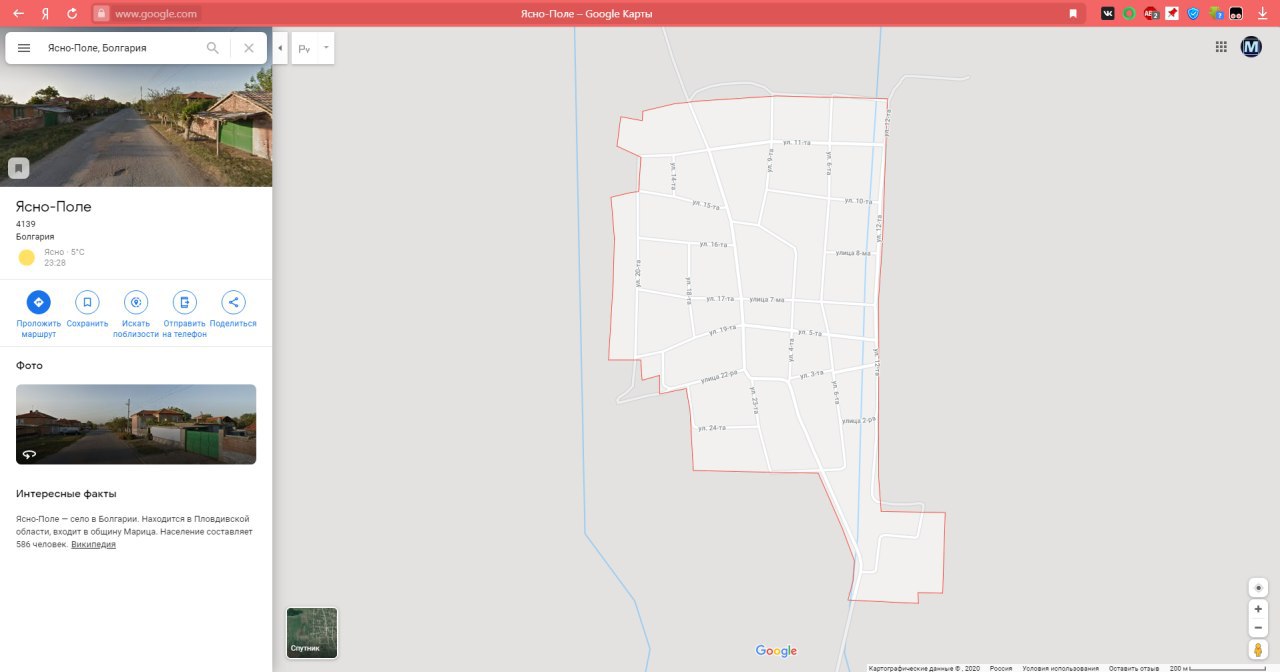This screenshot has width=1280, height=672.
Task: Click the search magnifier icon
Action: 212,48
